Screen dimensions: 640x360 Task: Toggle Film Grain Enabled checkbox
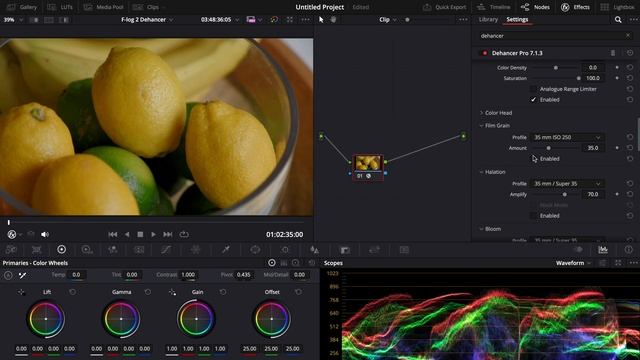click(533, 159)
